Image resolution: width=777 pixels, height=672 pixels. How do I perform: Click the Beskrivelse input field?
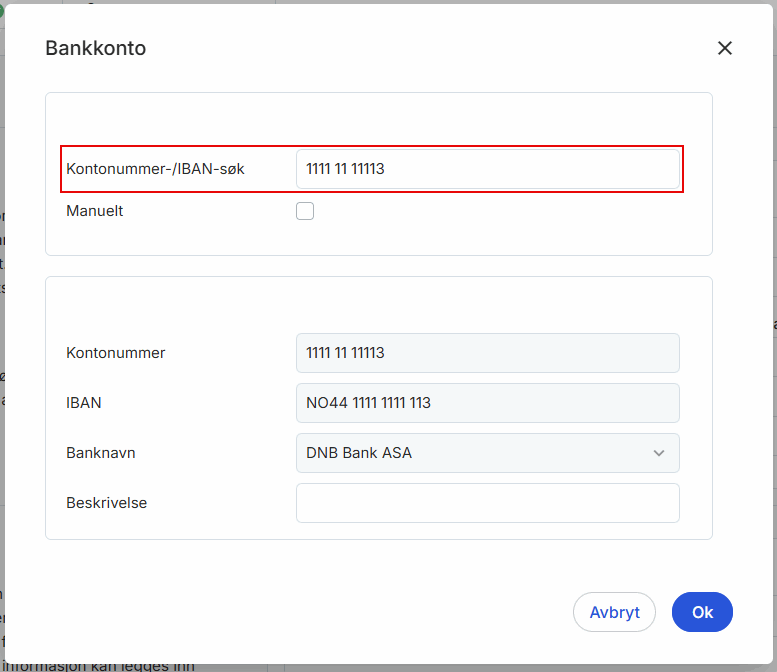pos(488,503)
